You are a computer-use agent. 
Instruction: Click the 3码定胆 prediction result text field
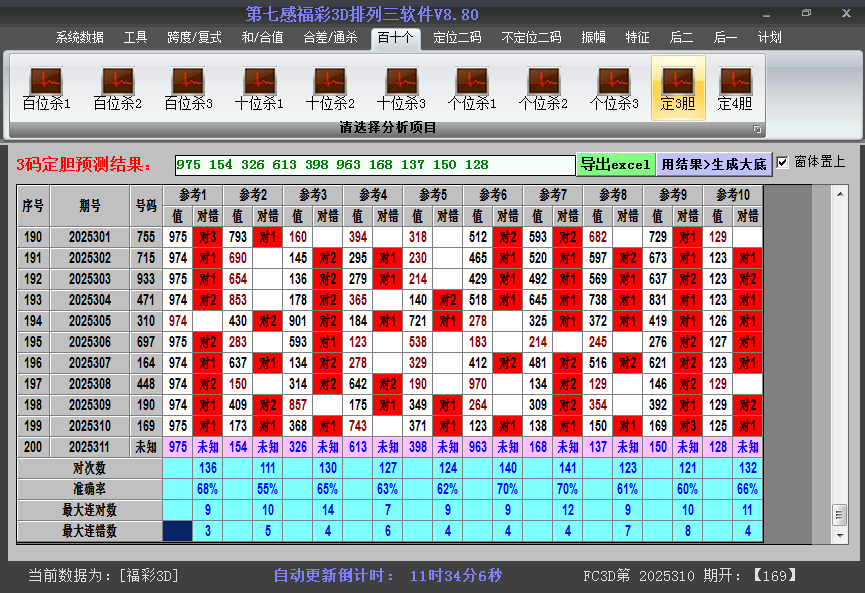(374, 164)
